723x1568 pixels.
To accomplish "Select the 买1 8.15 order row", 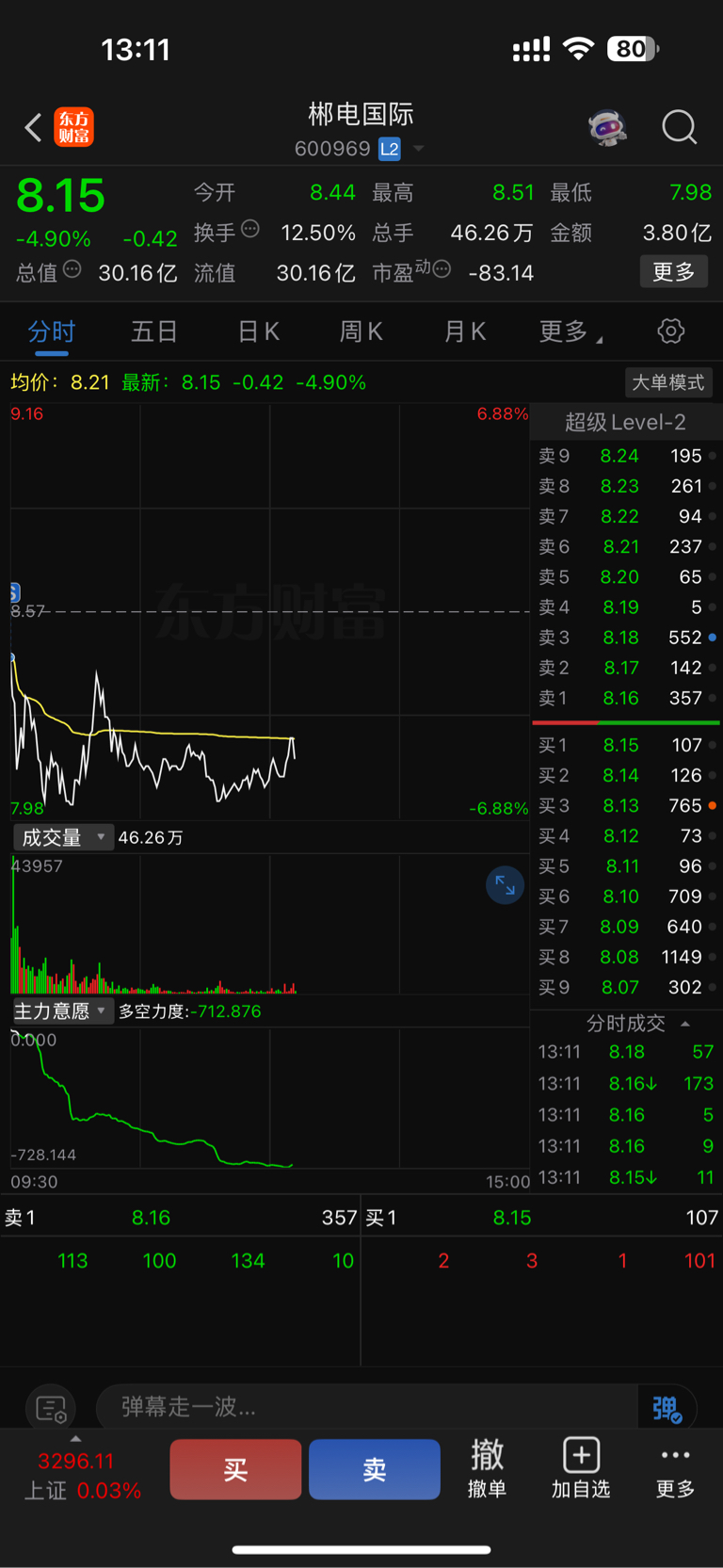I will (625, 745).
